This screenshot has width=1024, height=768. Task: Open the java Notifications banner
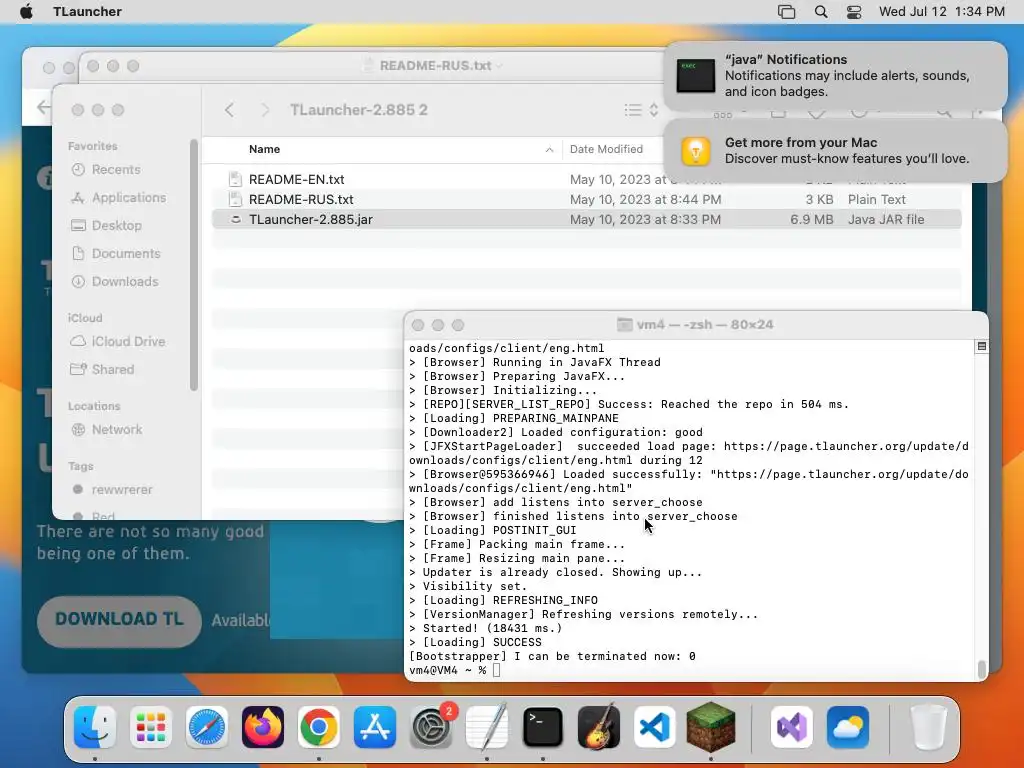pos(835,76)
